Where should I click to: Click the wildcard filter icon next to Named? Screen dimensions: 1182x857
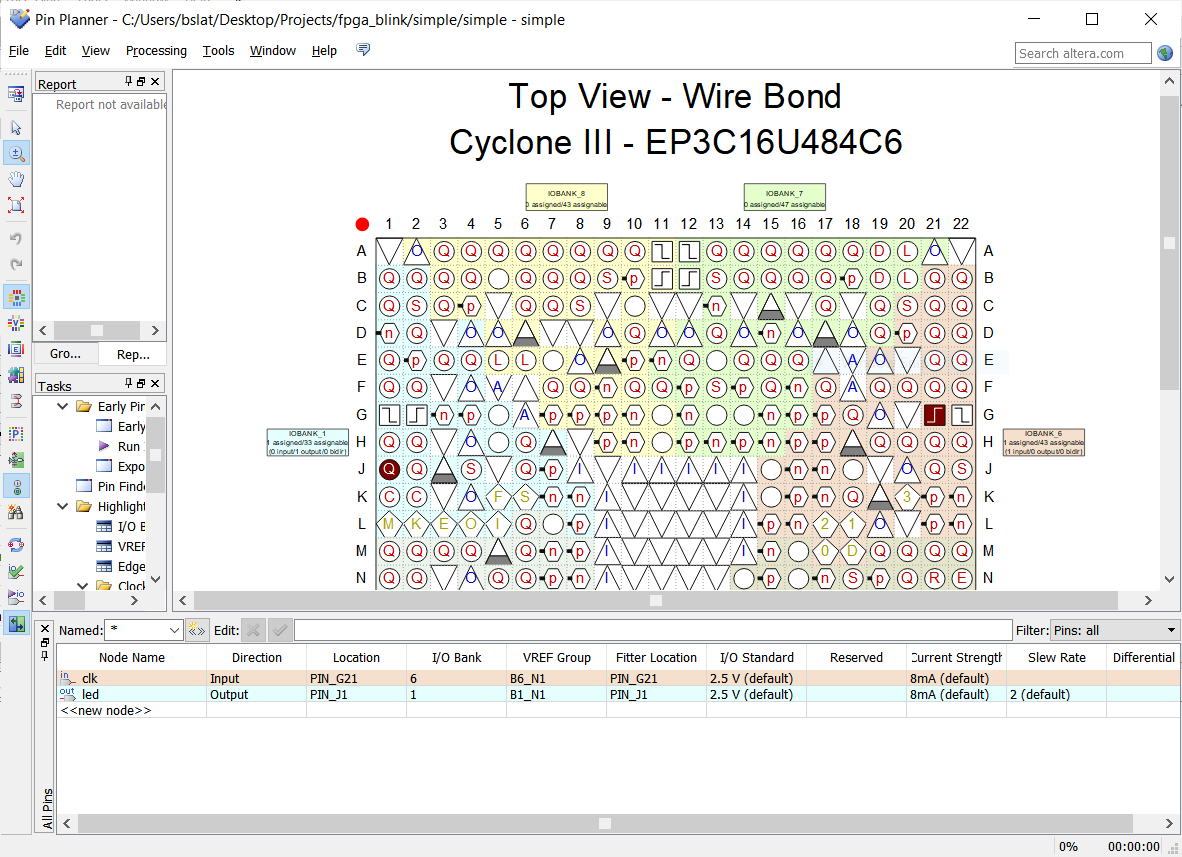[x=197, y=630]
